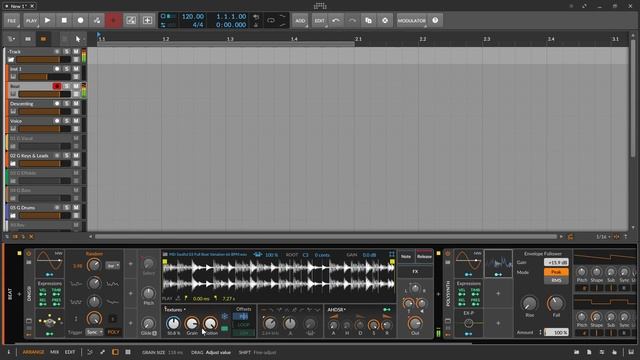Open the Sync trigger dropdown in Random modulator
This screenshot has height=360, width=640.
[94, 332]
